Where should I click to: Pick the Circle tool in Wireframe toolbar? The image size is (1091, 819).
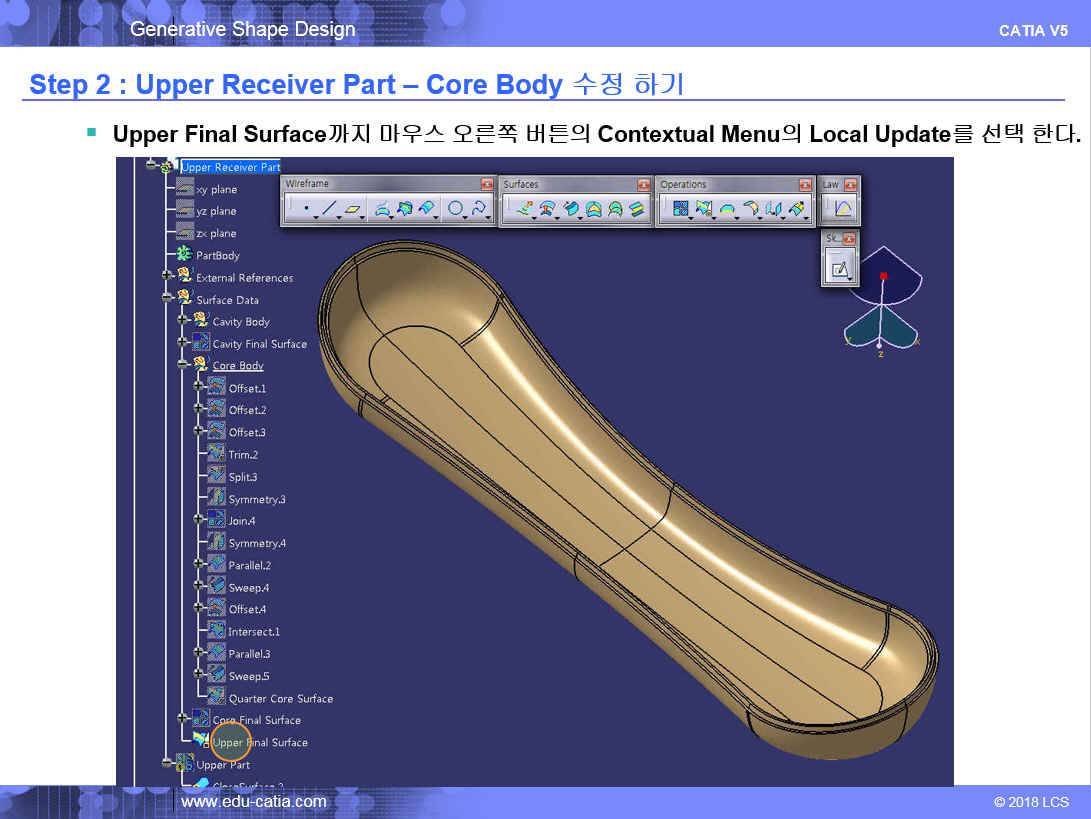455,209
